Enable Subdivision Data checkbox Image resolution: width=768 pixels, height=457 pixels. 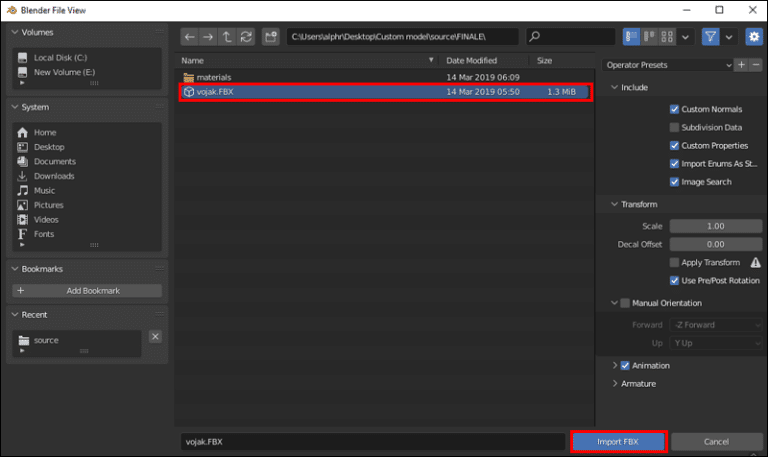tap(674, 127)
